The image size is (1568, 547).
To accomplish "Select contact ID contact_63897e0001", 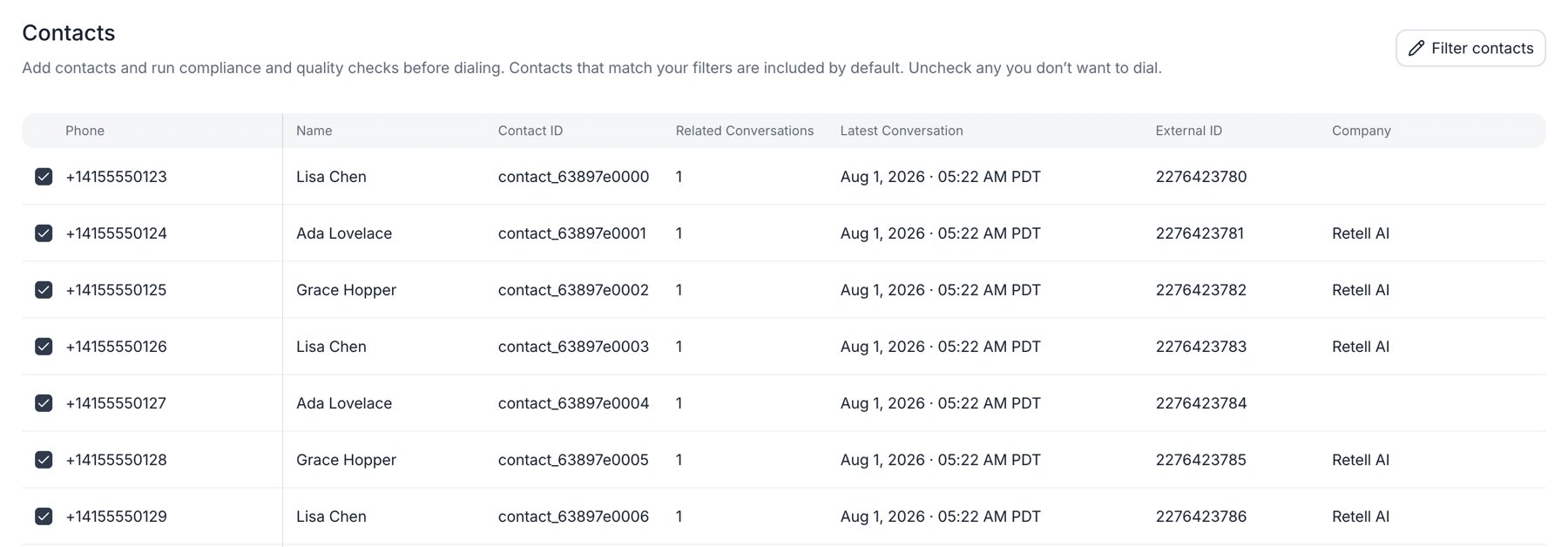I will pos(572,233).
